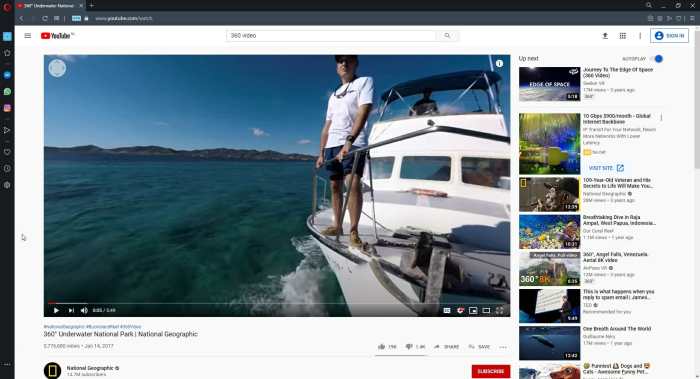Open the Opera main menu logo

[x=7, y=6]
